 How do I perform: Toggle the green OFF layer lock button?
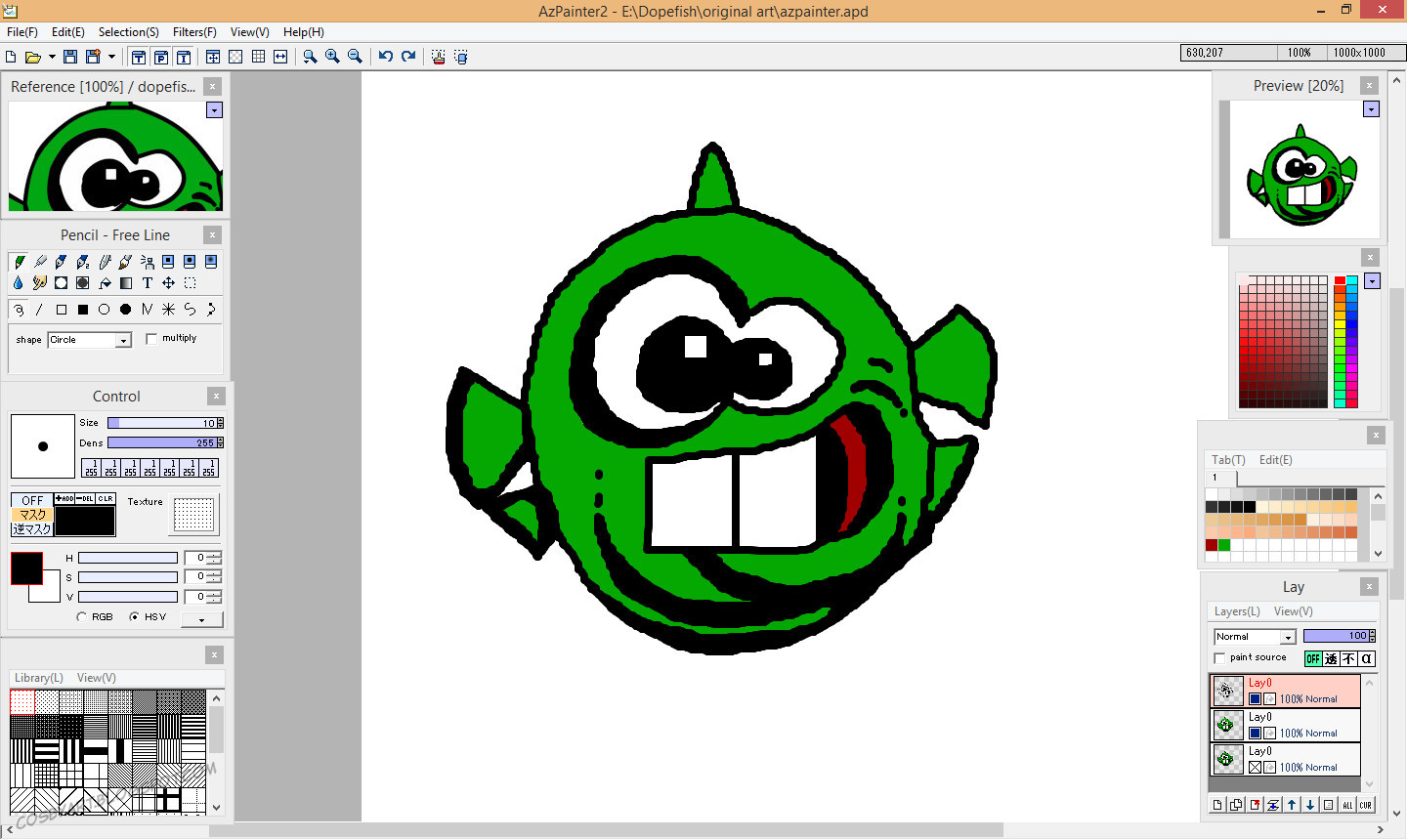click(x=1313, y=659)
